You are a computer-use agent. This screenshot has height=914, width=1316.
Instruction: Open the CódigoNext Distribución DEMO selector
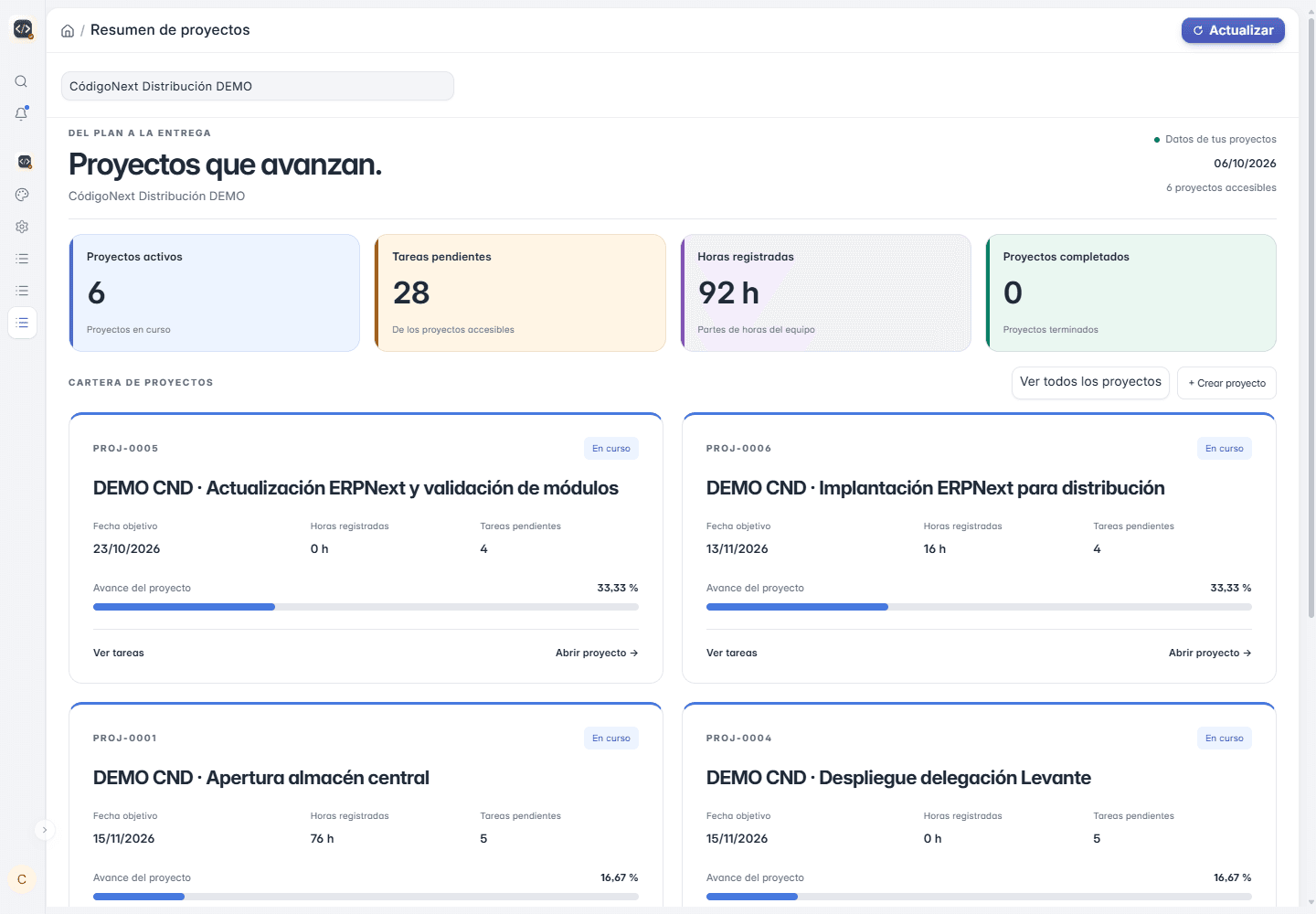tap(258, 86)
